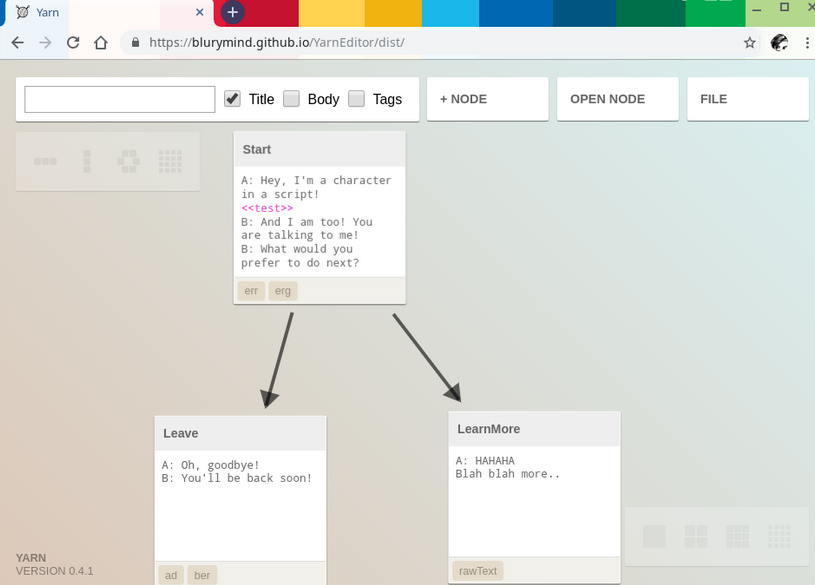
Task: Select the single-square zoom level icon
Action: [x=654, y=537]
